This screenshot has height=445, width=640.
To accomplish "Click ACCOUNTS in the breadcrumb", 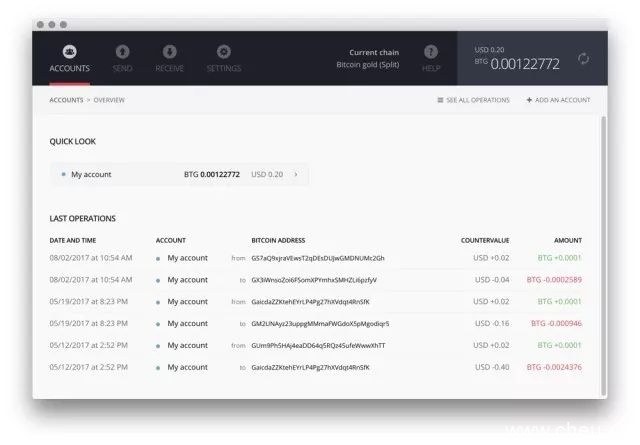I will [66, 100].
